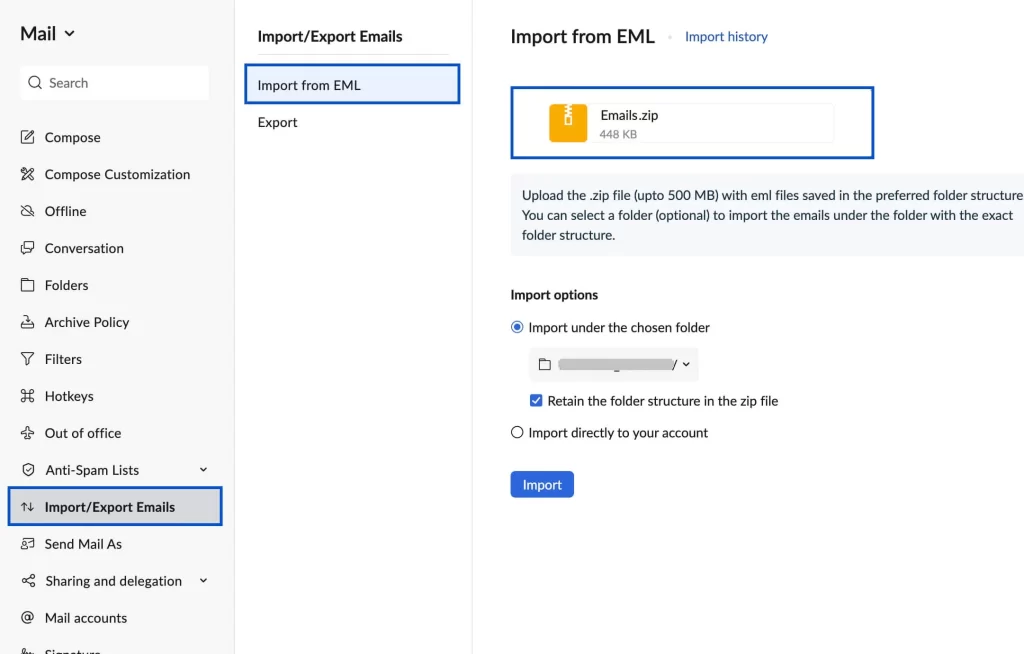
Task: Select Import from EML menu entry
Action: point(310,86)
